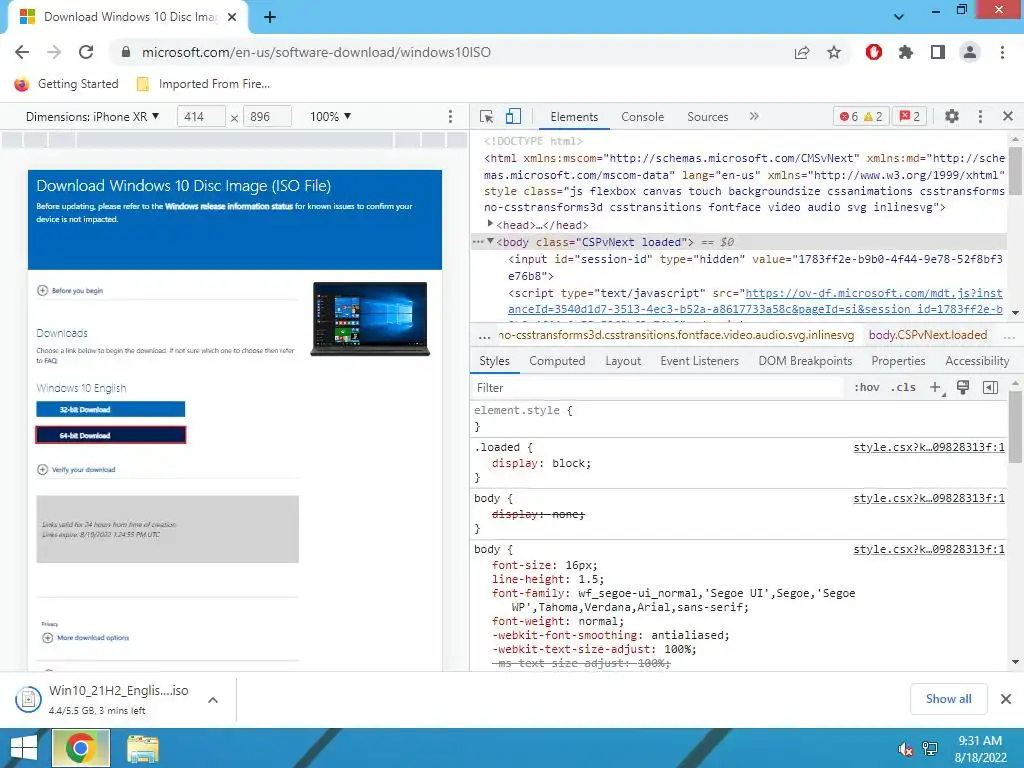Activate the DevTools inspect element picker
The height and width of the screenshot is (768, 1024).
coord(487,116)
